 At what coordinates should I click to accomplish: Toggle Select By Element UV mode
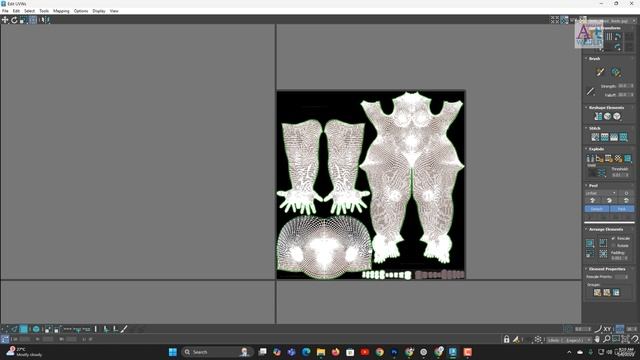[x=36, y=329]
